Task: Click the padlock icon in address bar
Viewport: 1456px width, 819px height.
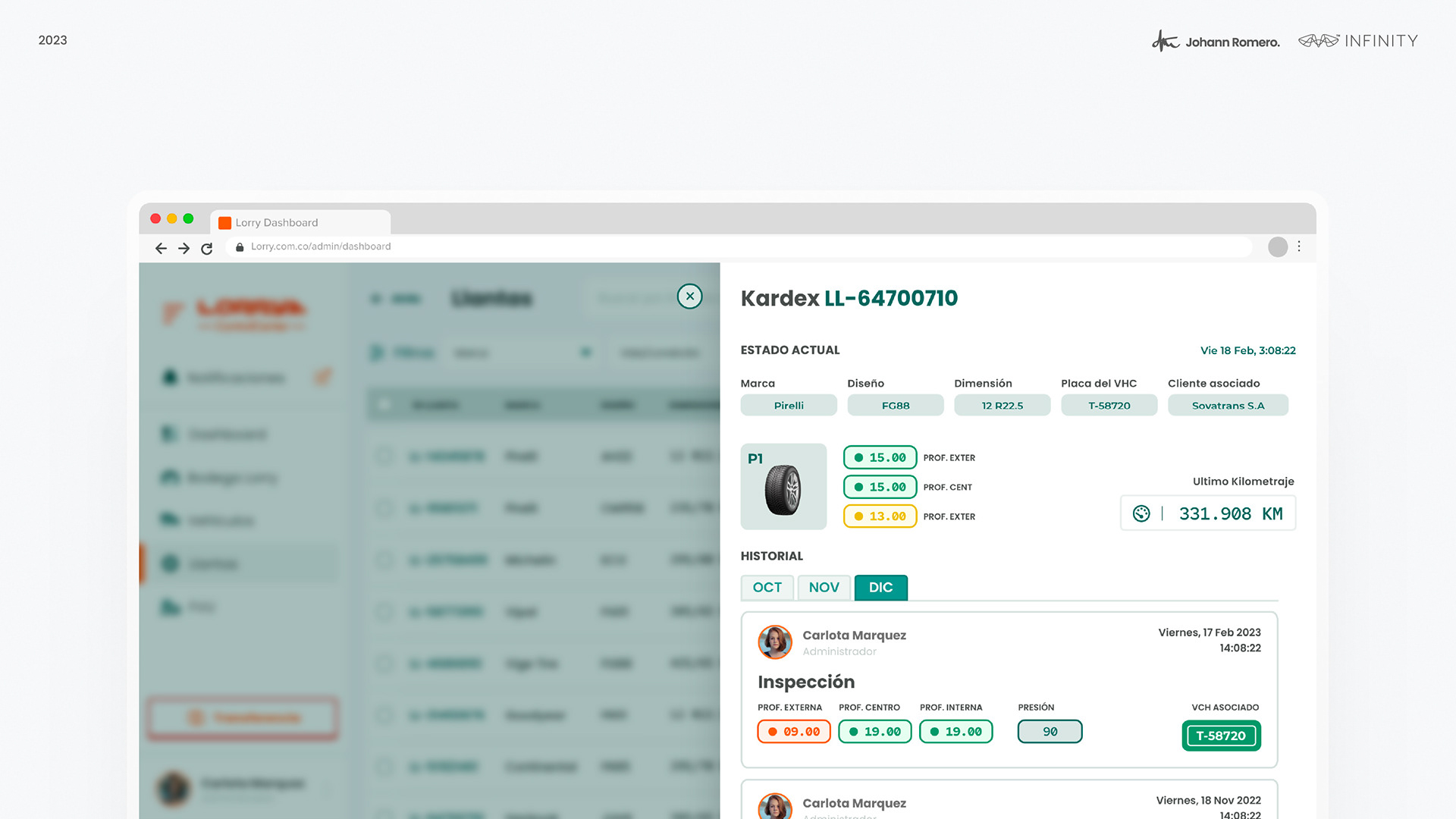Action: pos(240,246)
